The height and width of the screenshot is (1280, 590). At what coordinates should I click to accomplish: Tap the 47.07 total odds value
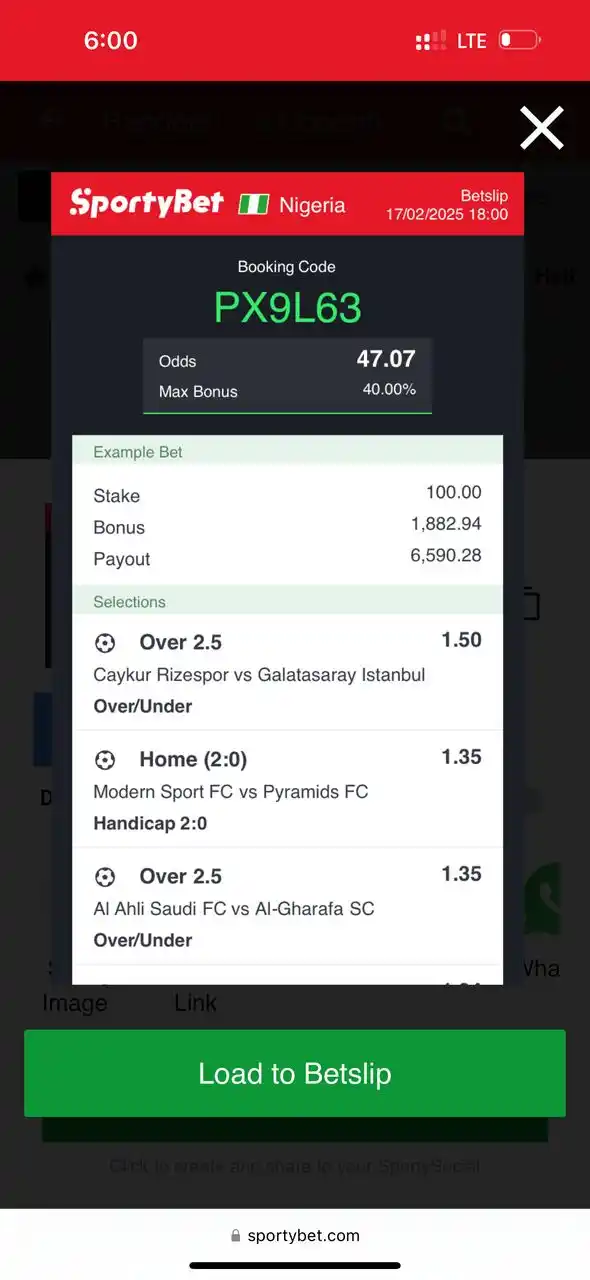[386, 358]
